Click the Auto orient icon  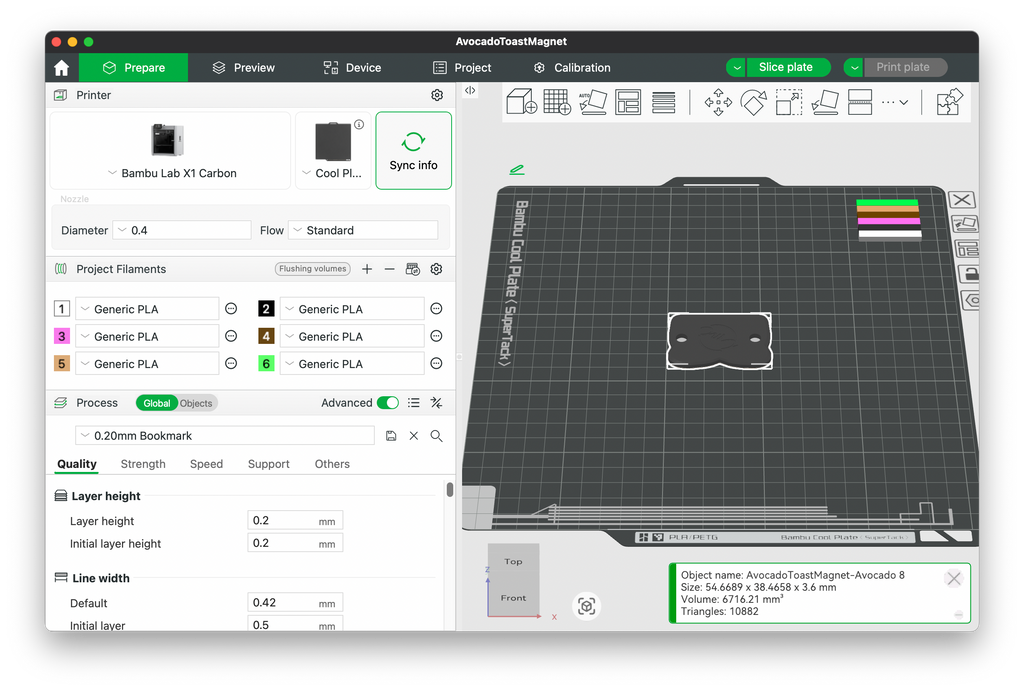click(592, 102)
